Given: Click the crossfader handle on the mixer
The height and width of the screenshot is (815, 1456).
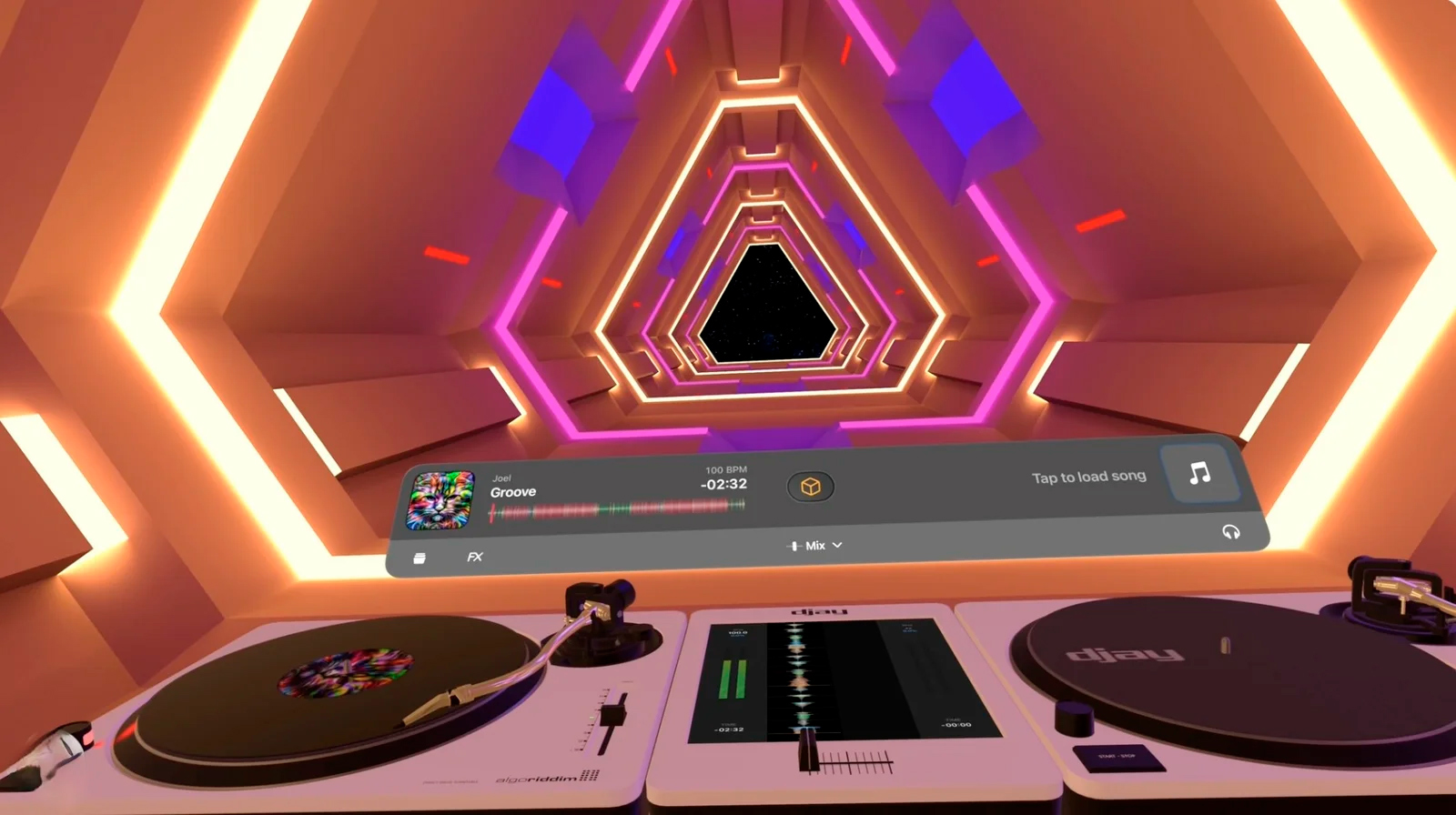Looking at the screenshot, I should [x=806, y=751].
